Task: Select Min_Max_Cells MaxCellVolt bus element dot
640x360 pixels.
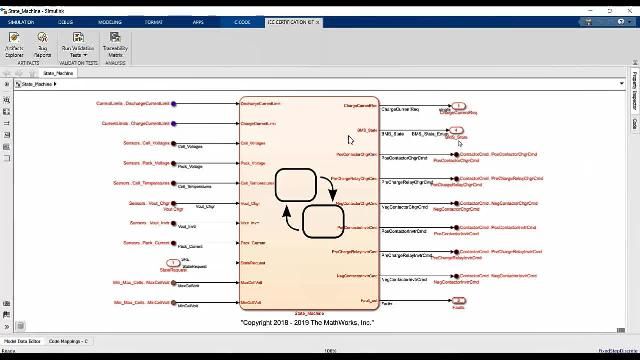Action: coord(173,283)
